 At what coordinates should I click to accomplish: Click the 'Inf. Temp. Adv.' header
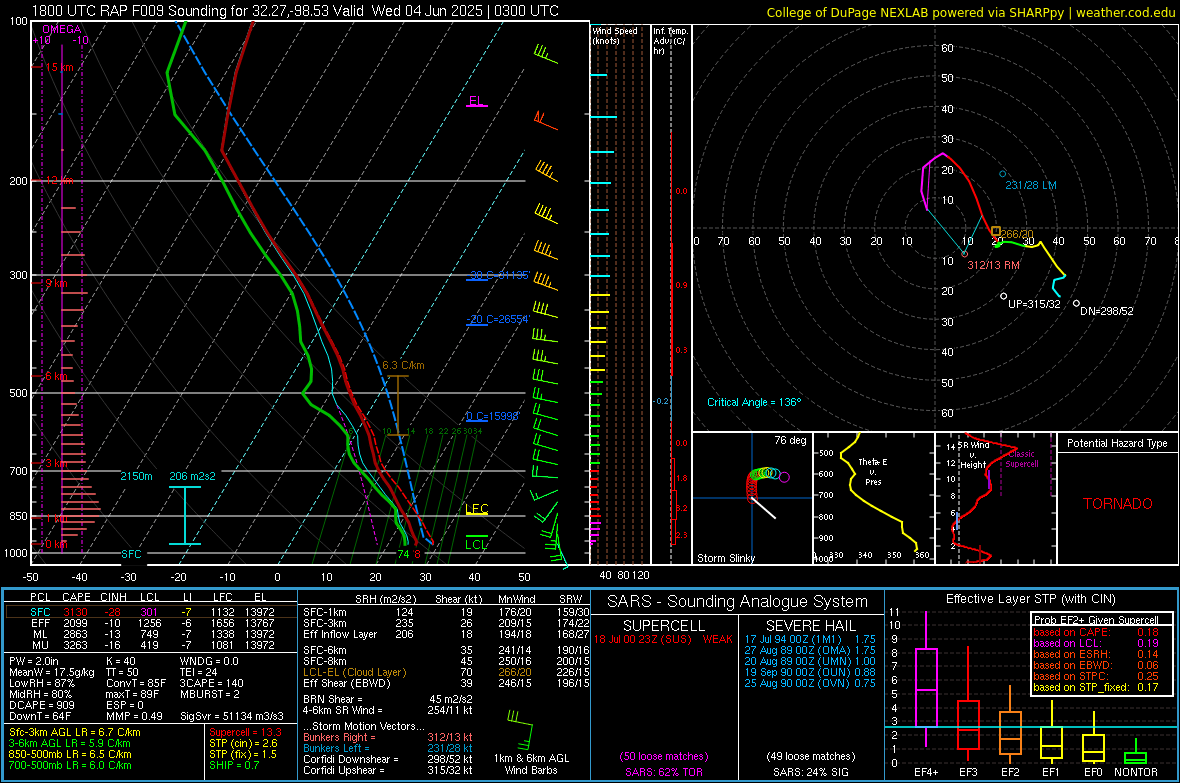coord(670,41)
